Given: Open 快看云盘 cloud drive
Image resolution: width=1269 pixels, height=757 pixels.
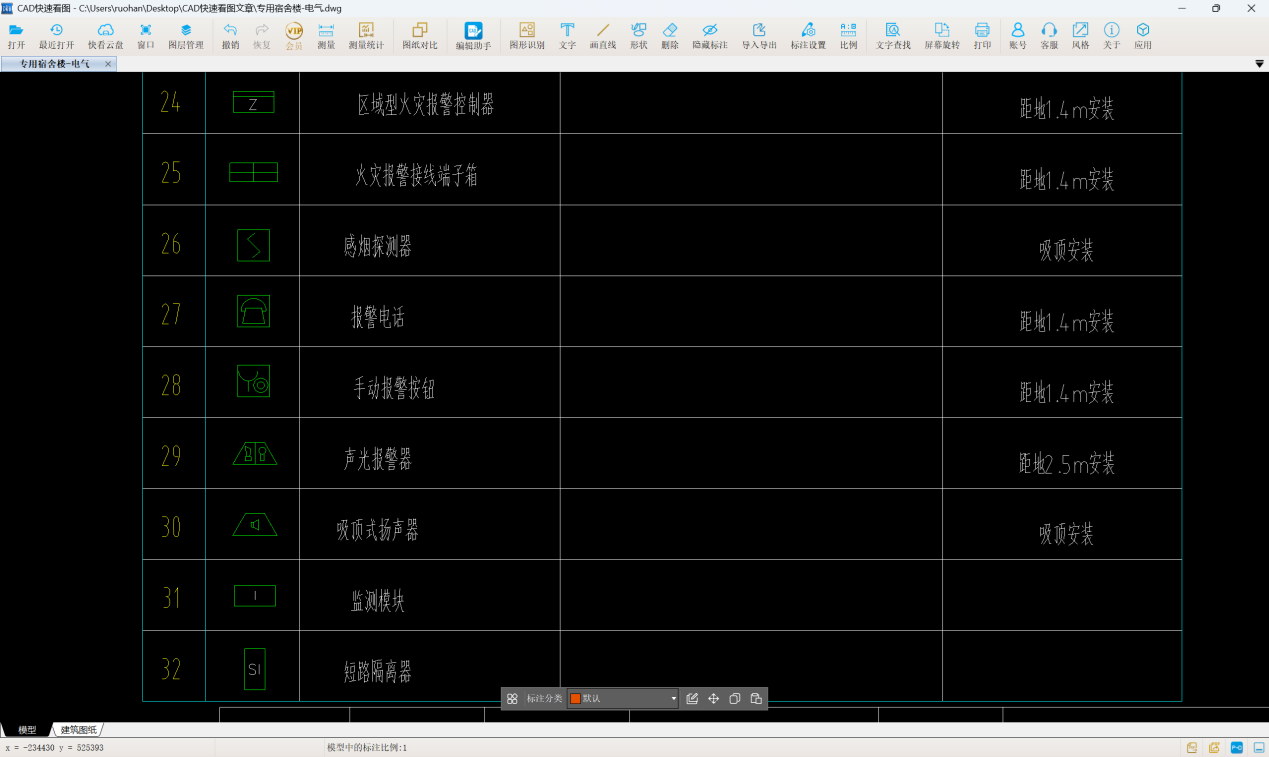Looking at the screenshot, I should [105, 36].
